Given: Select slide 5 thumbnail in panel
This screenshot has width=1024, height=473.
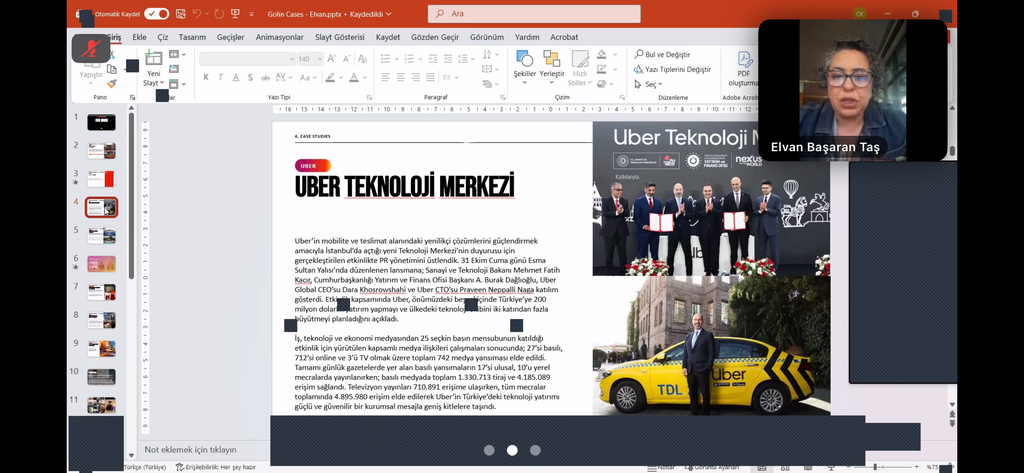Looking at the screenshot, I should pos(101,236).
